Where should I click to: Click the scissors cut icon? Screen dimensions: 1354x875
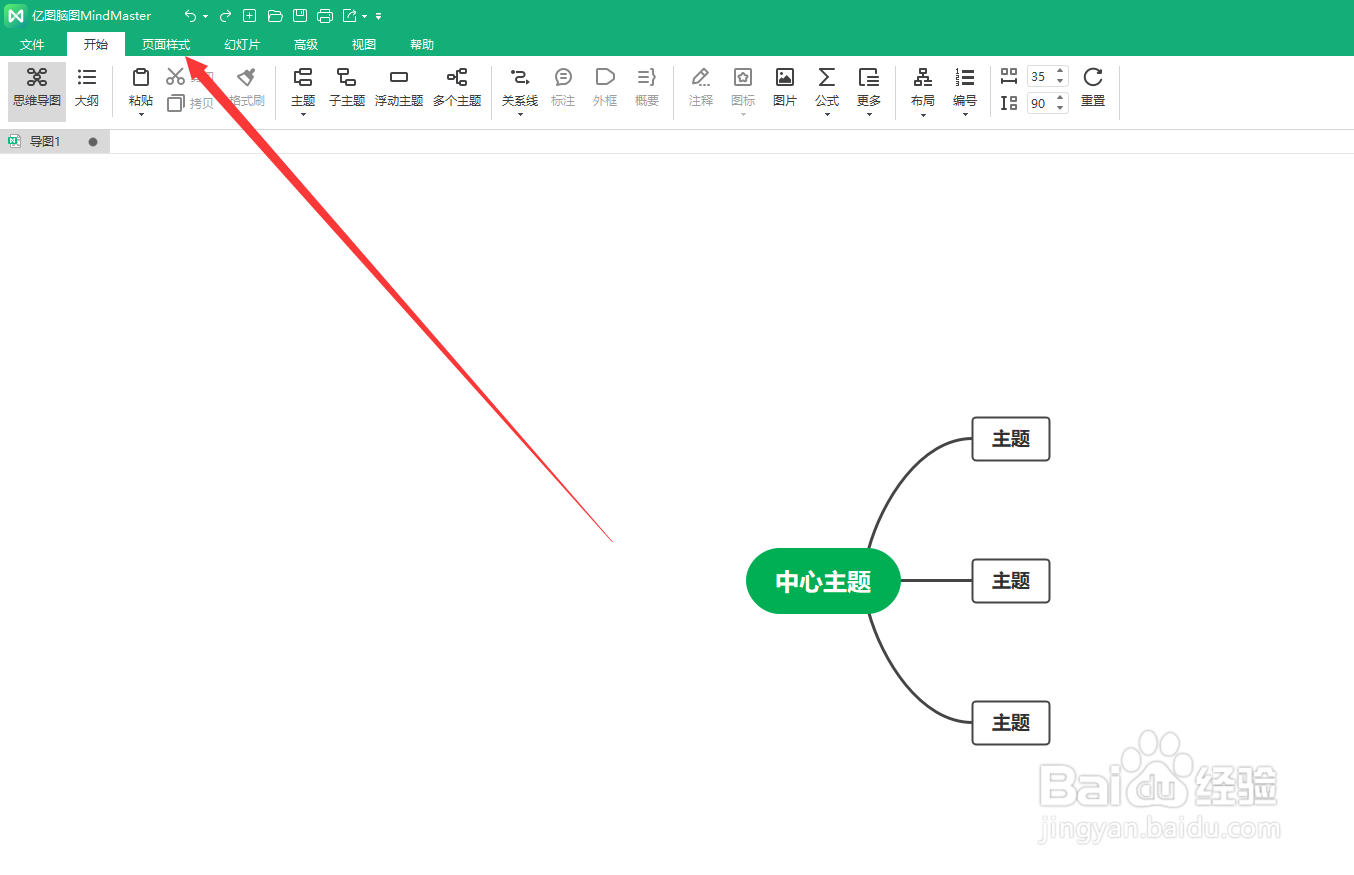176,76
